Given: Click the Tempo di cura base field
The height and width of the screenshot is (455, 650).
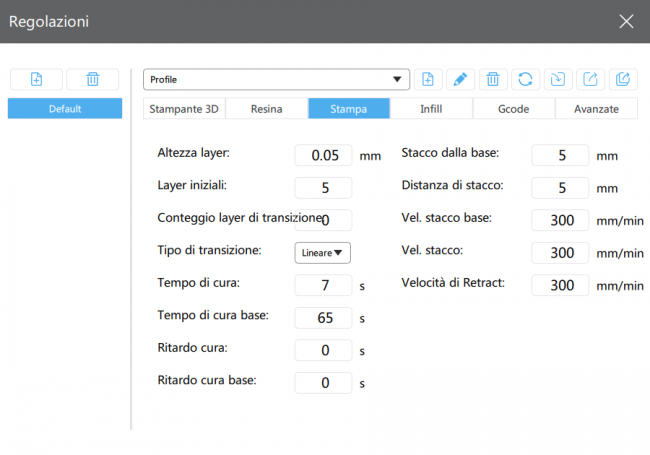Looking at the screenshot, I should 323,318.
